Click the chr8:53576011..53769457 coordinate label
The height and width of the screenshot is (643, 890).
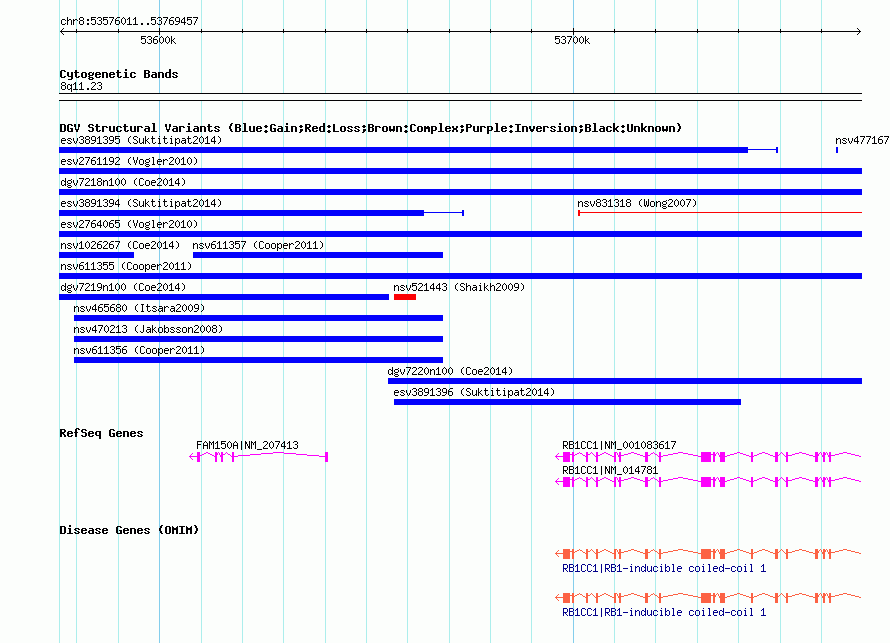129,22
